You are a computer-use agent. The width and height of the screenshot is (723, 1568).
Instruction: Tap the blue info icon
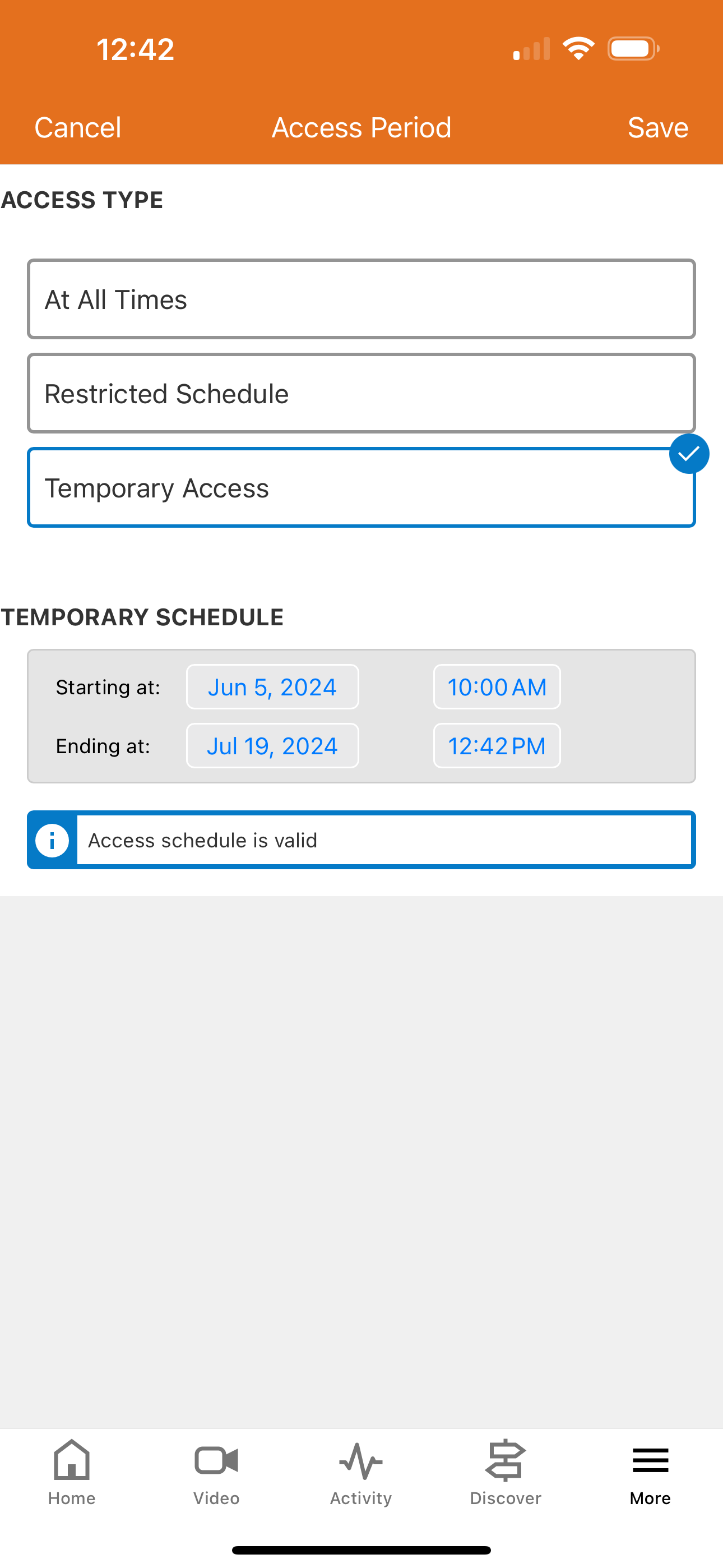pyautogui.click(x=52, y=841)
